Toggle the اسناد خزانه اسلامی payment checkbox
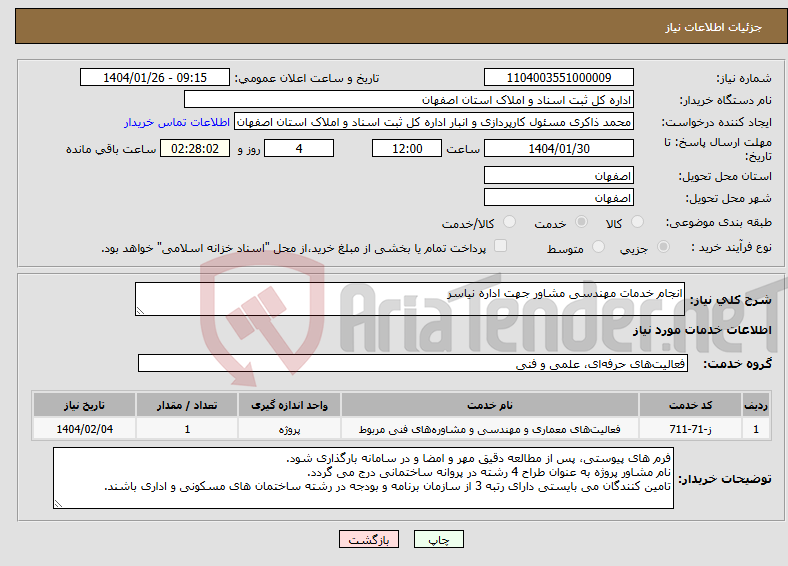The height and width of the screenshot is (566, 788). (500, 246)
